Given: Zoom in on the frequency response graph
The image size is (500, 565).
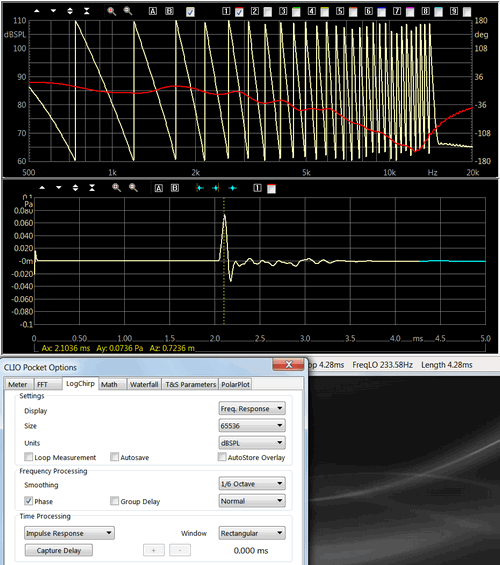Looking at the screenshot, I should 111,11.
